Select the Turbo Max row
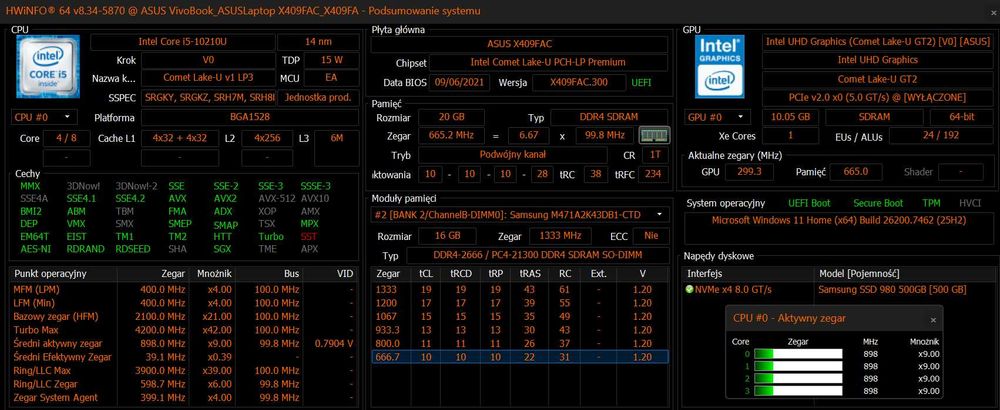The image size is (1000, 410). pyautogui.click(x=185, y=330)
